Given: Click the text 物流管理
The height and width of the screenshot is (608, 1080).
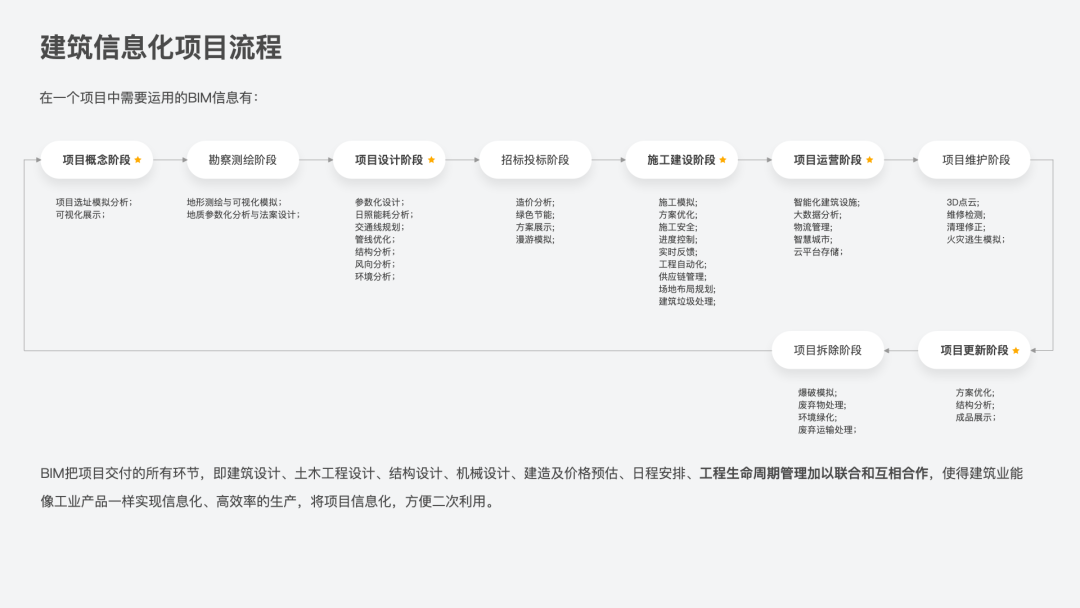Looking at the screenshot, I should [x=811, y=227].
